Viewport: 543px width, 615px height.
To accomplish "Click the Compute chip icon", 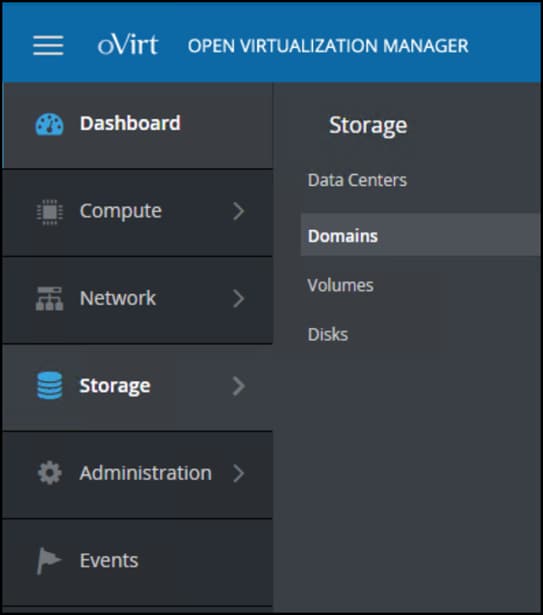I will [x=49, y=212].
